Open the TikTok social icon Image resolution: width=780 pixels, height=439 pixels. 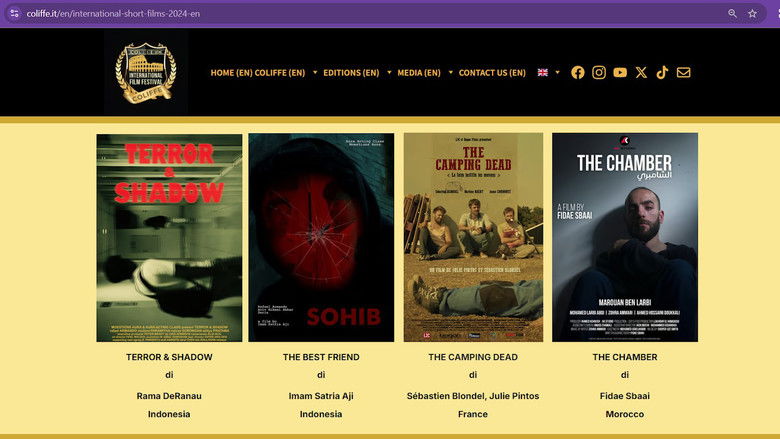point(662,72)
